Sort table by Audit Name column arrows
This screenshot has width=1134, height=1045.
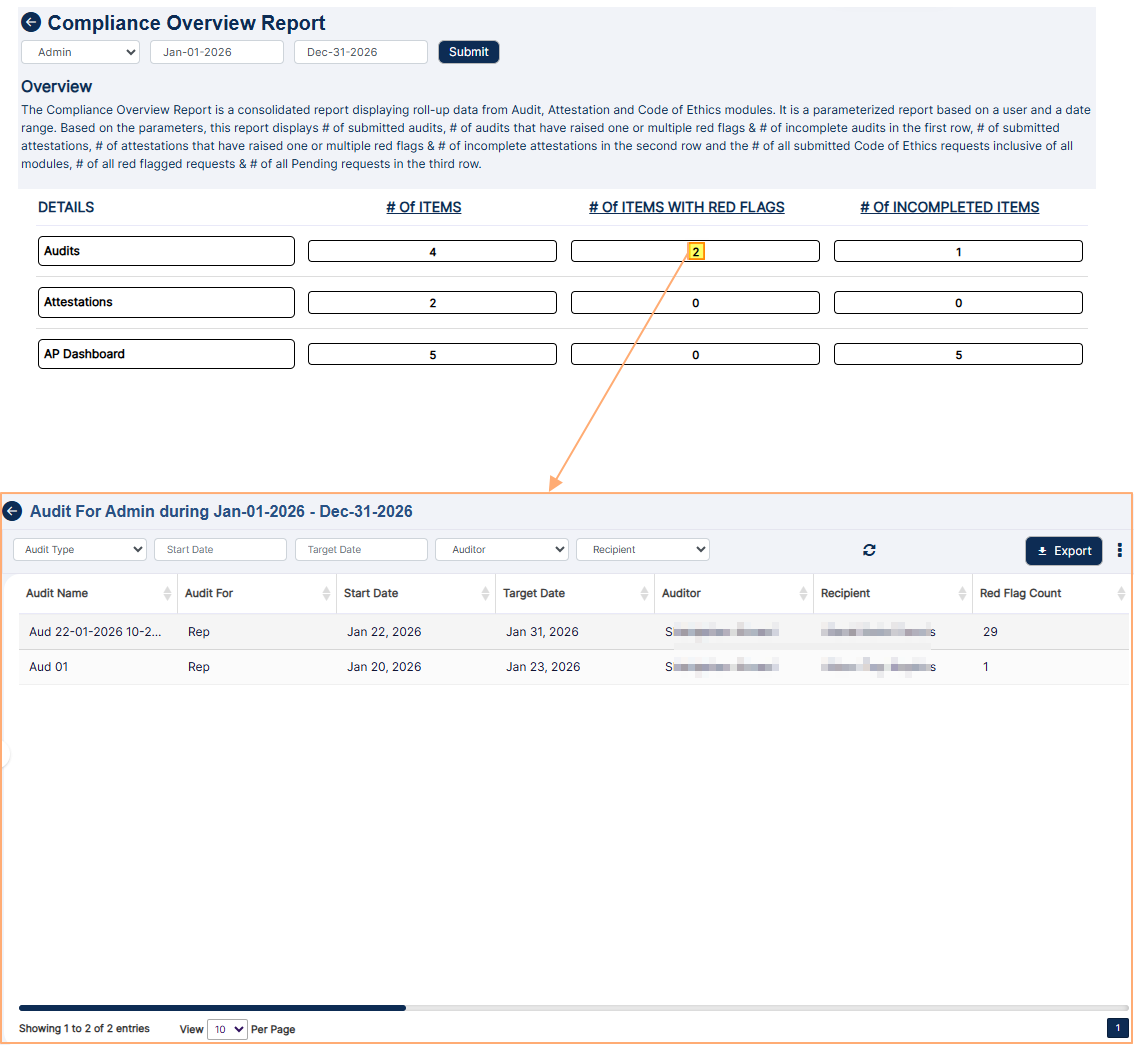[x=167, y=594]
